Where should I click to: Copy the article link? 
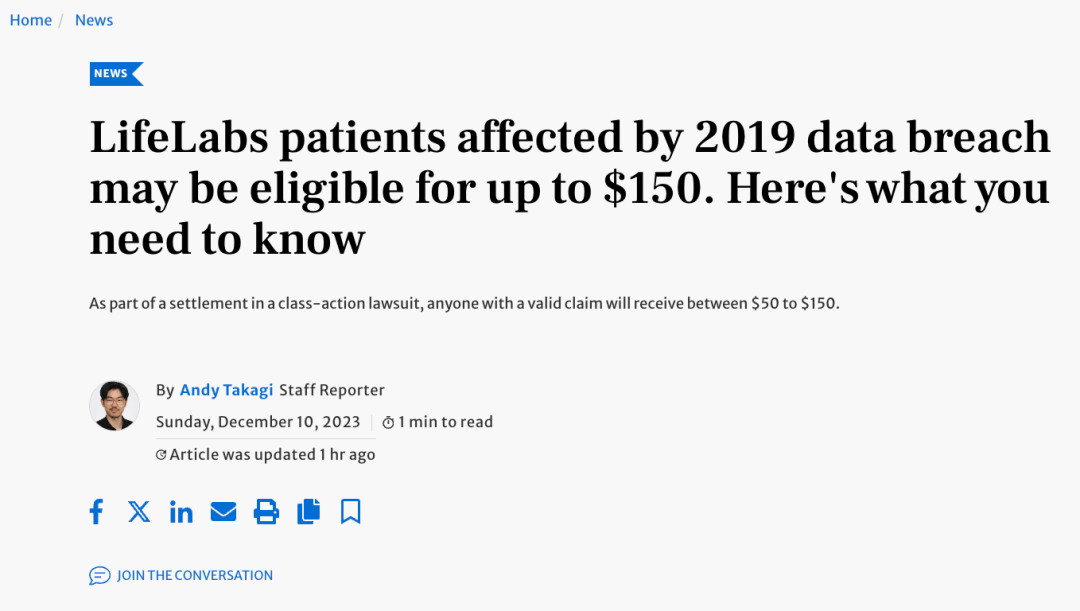[x=308, y=511]
